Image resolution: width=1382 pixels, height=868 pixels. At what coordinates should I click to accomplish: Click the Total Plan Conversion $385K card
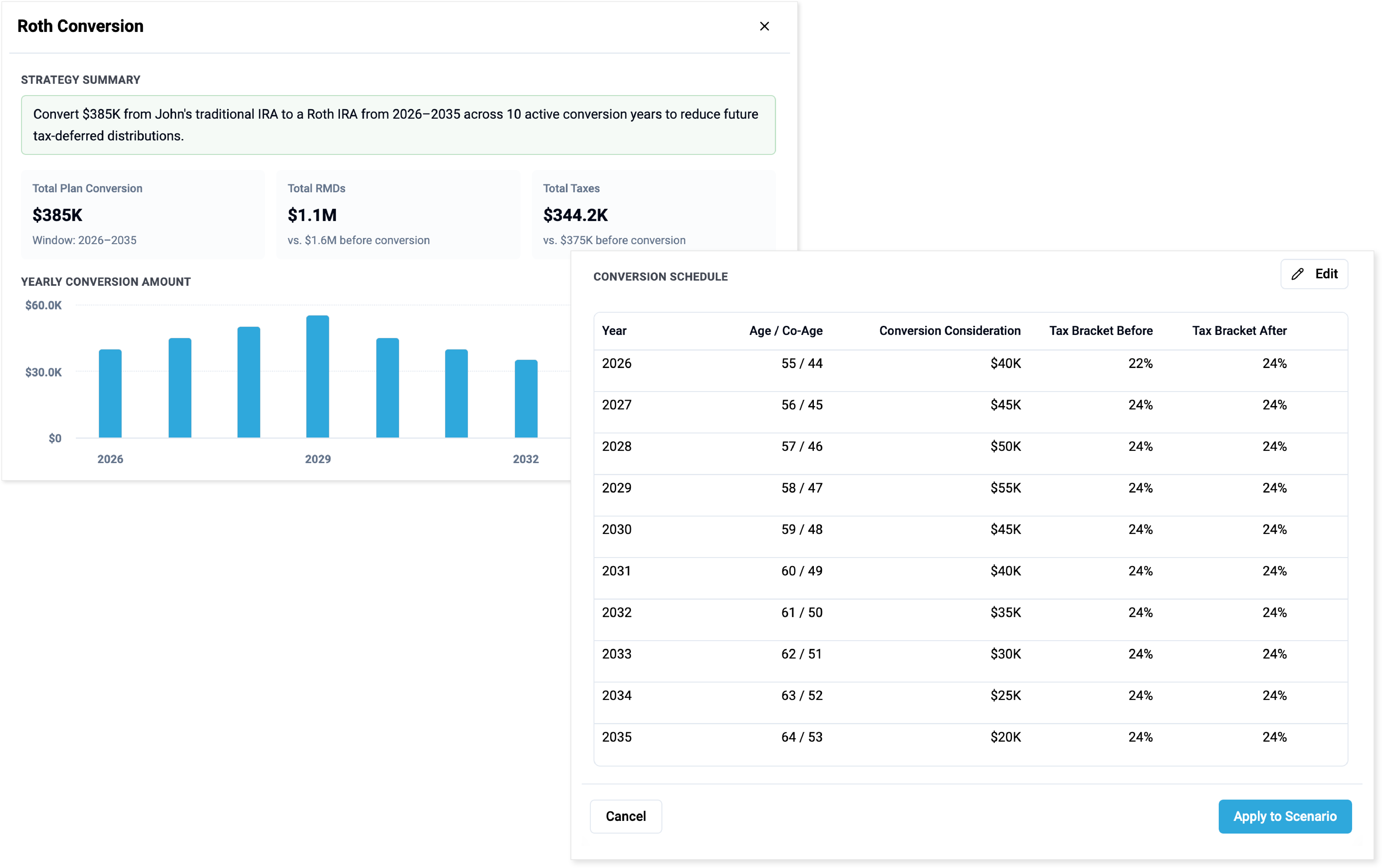point(143,214)
